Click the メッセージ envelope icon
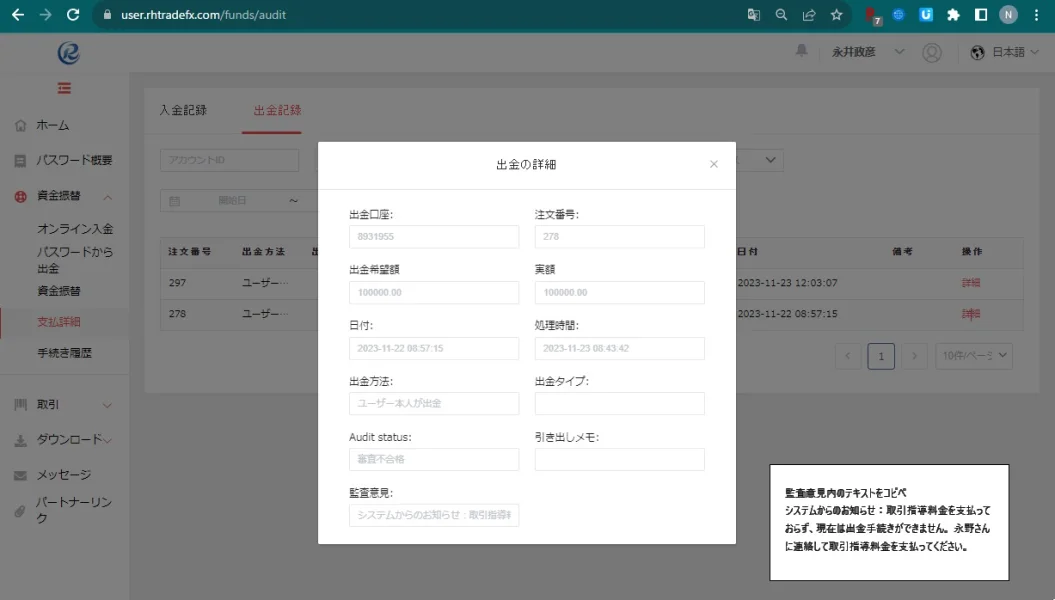1055x600 pixels. [22, 474]
